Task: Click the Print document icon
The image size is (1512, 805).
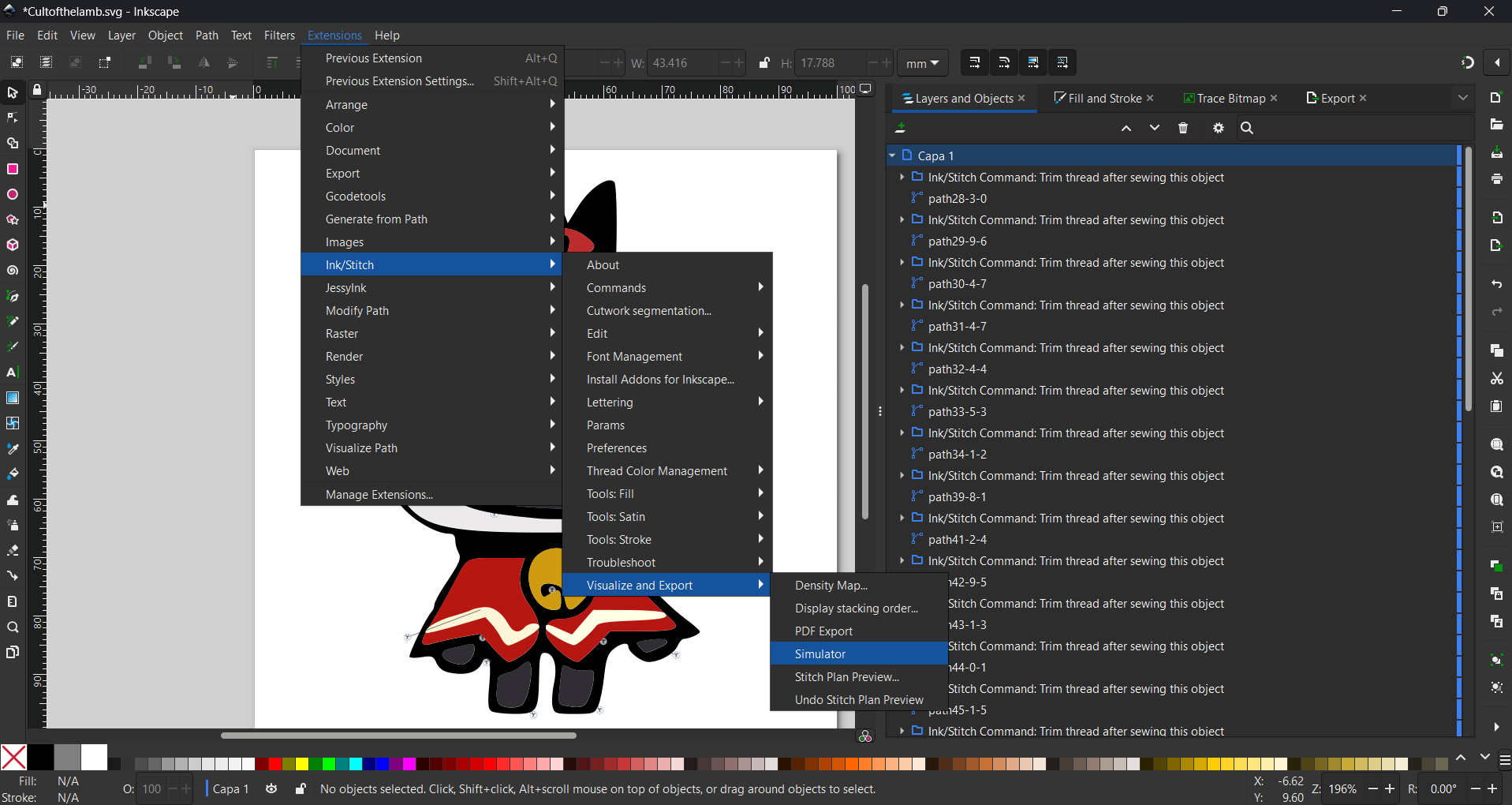Action: [1496, 179]
